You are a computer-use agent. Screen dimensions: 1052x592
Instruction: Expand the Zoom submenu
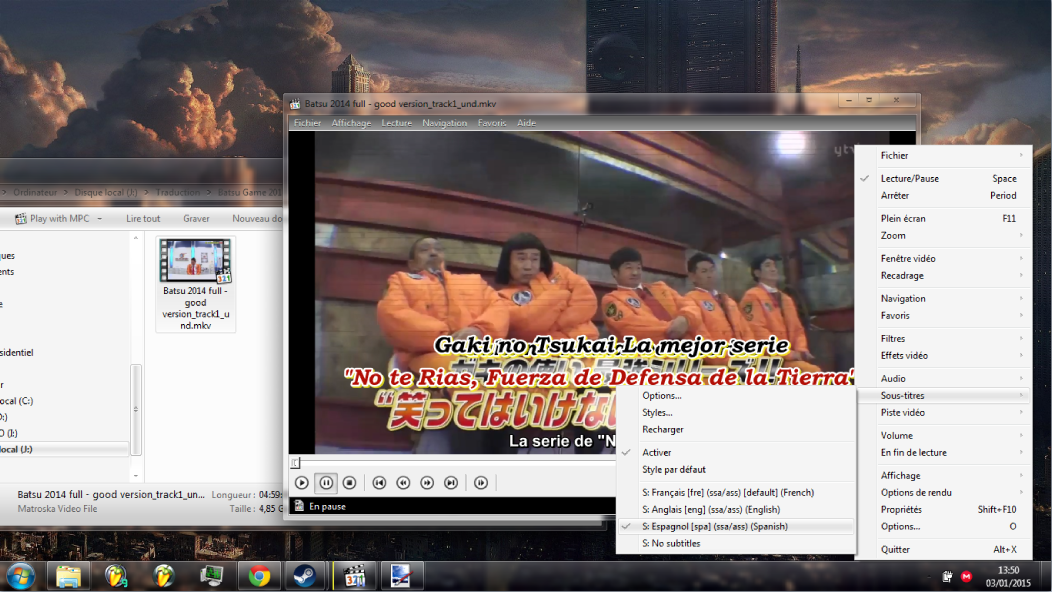pyautogui.click(x=945, y=236)
